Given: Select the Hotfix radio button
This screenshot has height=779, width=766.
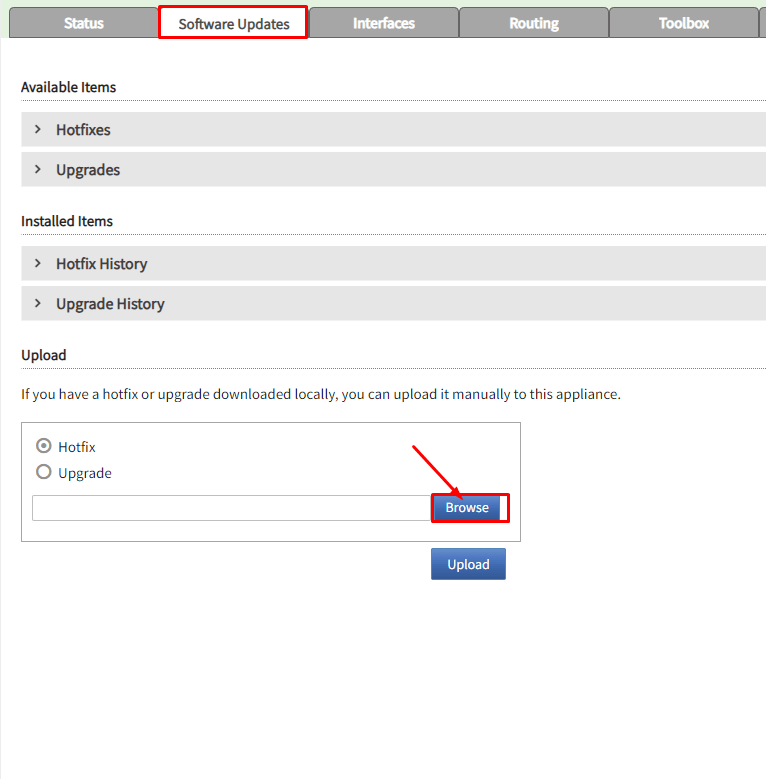Looking at the screenshot, I should 44,446.
